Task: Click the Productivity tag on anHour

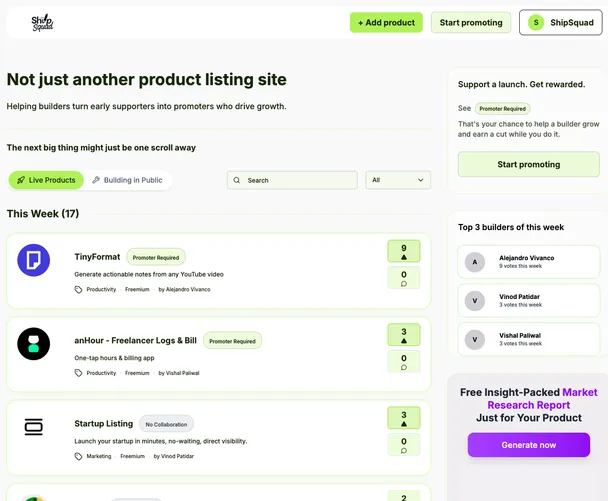Action: [101, 373]
